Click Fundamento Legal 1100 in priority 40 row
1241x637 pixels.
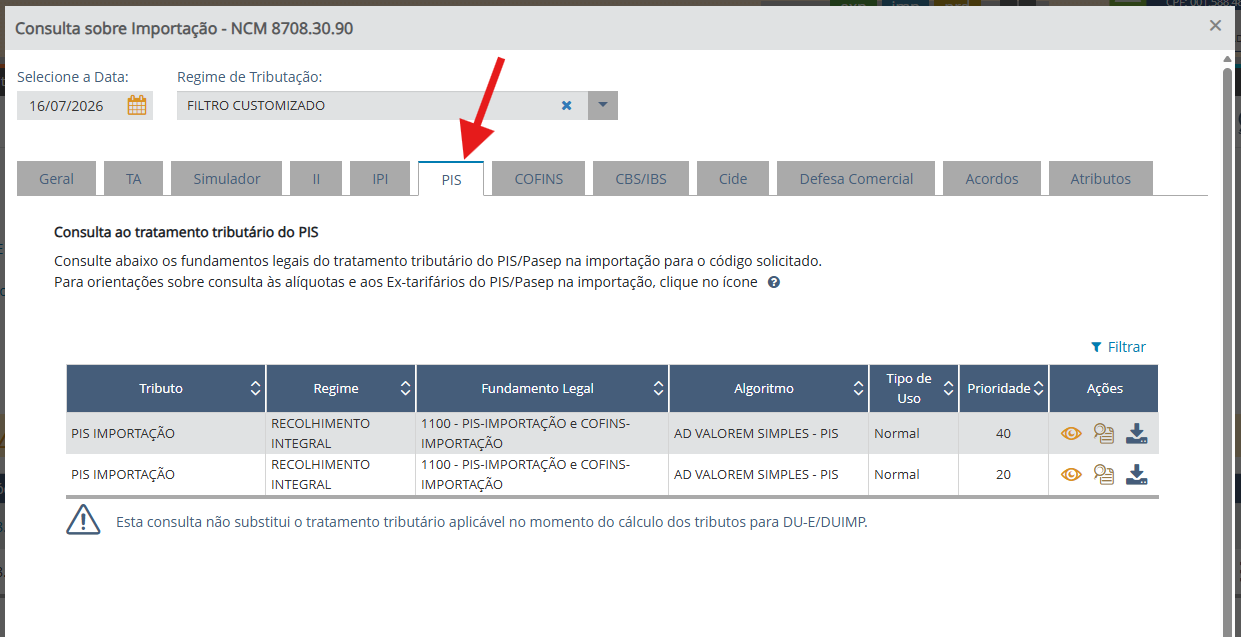(x=526, y=433)
